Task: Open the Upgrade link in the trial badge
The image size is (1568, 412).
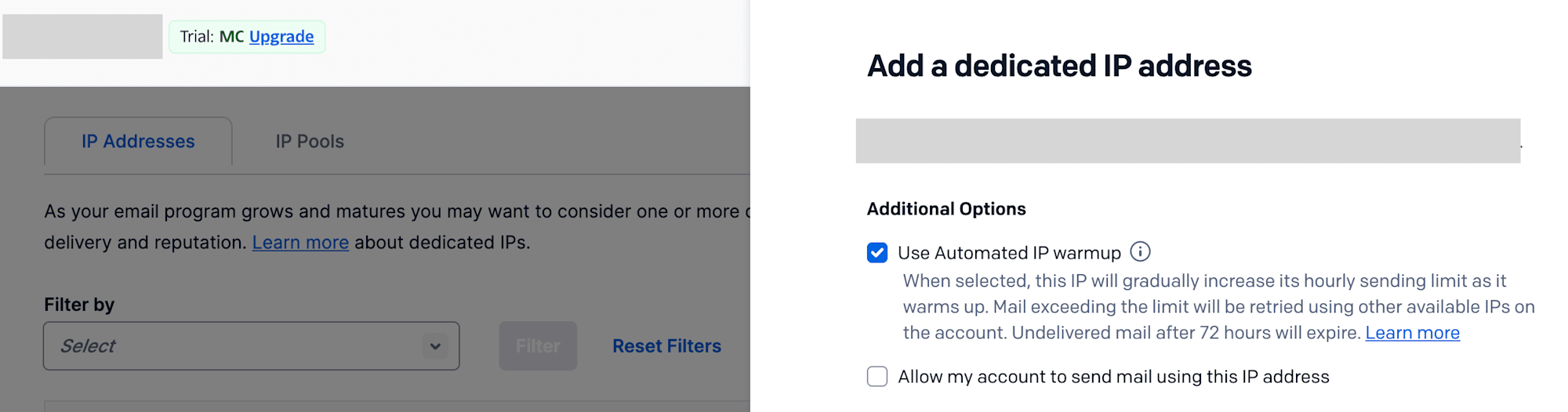Action: coord(281,37)
